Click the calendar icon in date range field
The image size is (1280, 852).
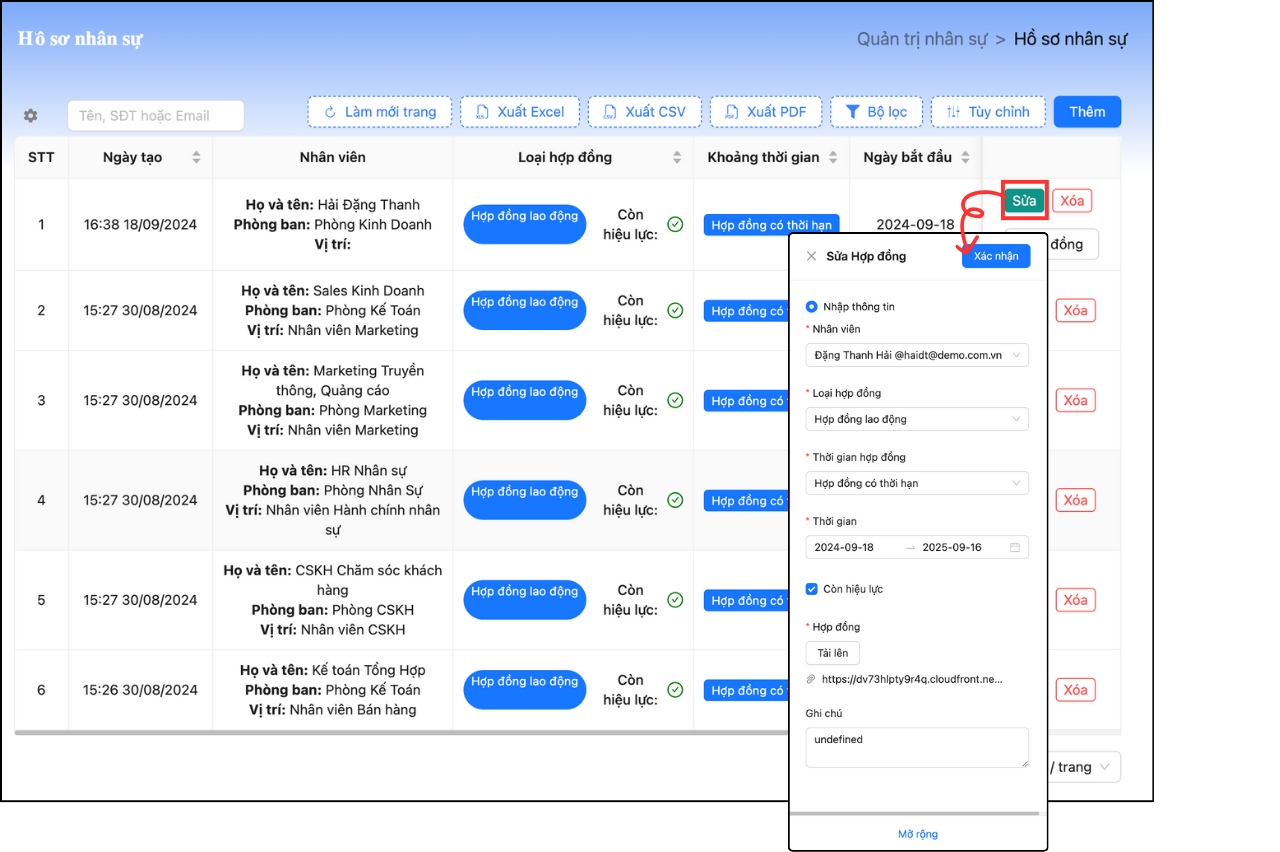pyautogui.click(x=1015, y=548)
